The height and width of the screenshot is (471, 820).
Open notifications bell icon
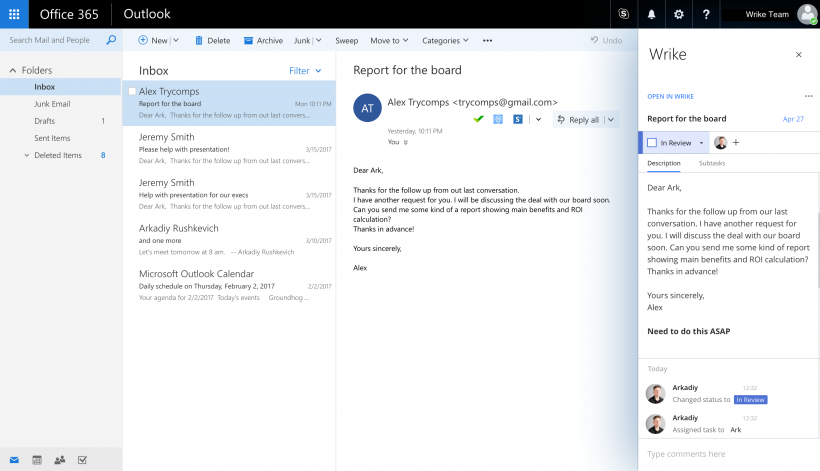click(651, 14)
